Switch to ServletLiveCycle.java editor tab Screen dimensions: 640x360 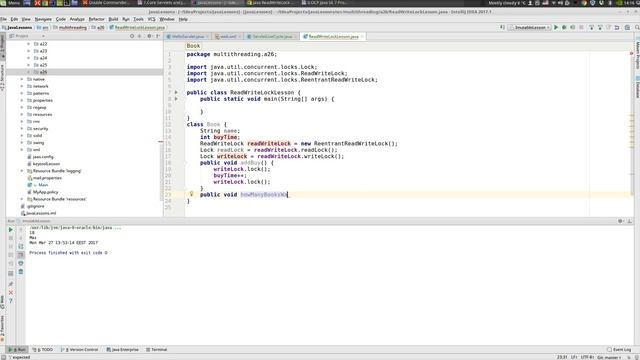point(272,36)
